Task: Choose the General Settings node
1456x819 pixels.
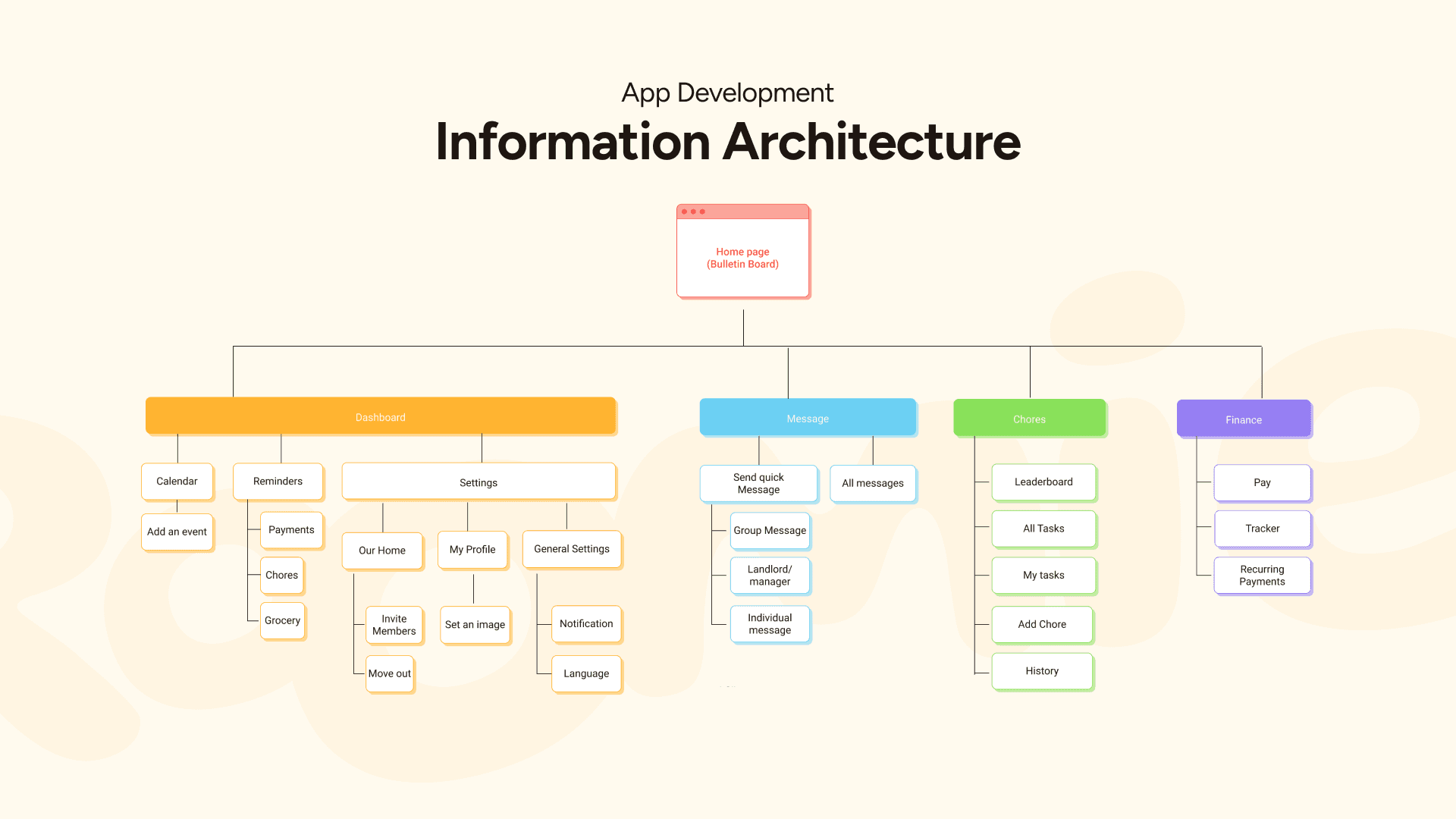Action: point(571,549)
